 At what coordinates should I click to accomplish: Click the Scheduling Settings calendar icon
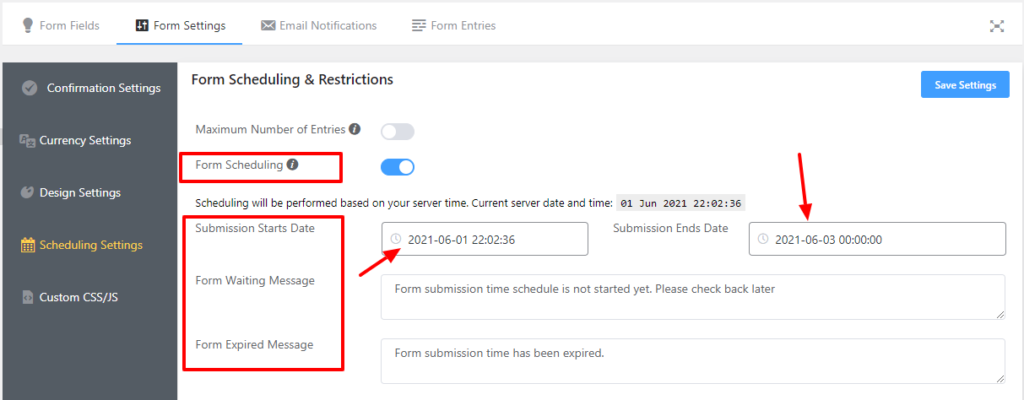click(28, 245)
